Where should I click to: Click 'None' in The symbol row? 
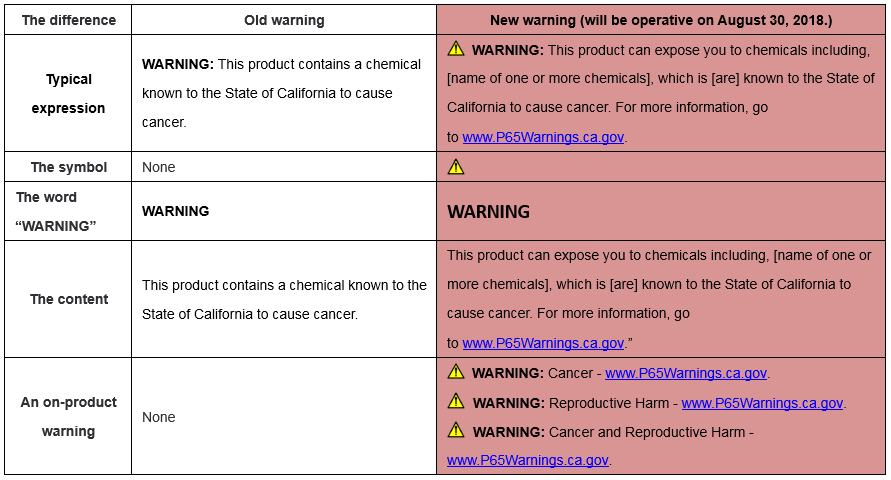[159, 167]
